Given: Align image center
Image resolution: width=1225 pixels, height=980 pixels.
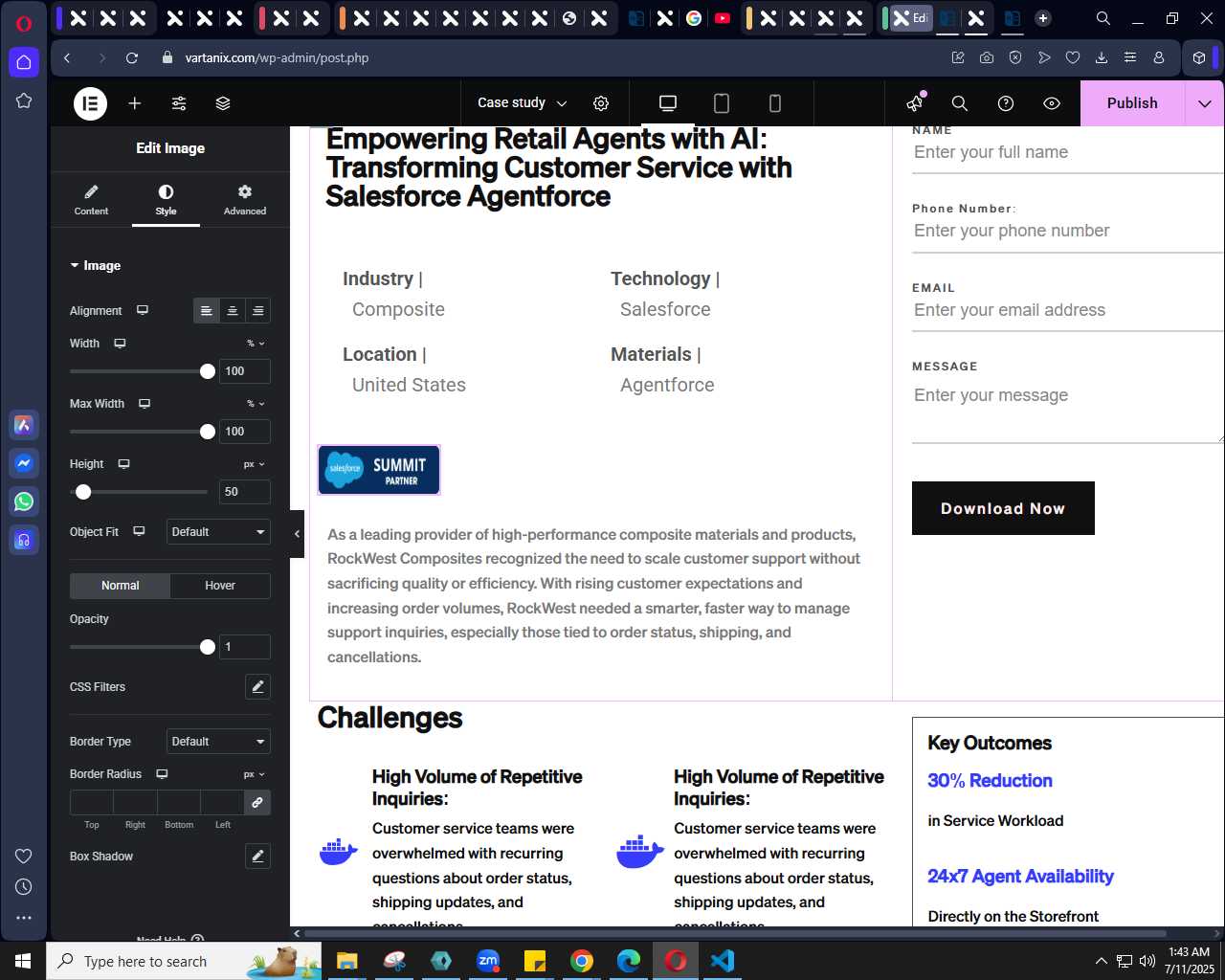Looking at the screenshot, I should [233, 311].
